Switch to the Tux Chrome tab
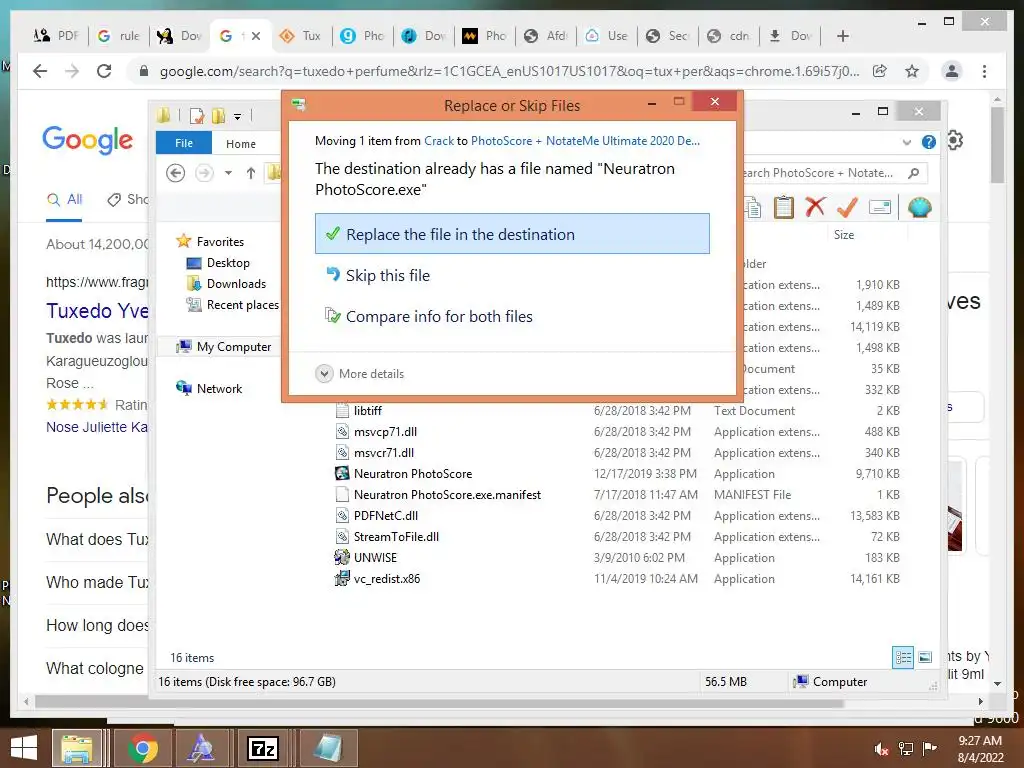Viewport: 1024px width, 768px height. 302,35
